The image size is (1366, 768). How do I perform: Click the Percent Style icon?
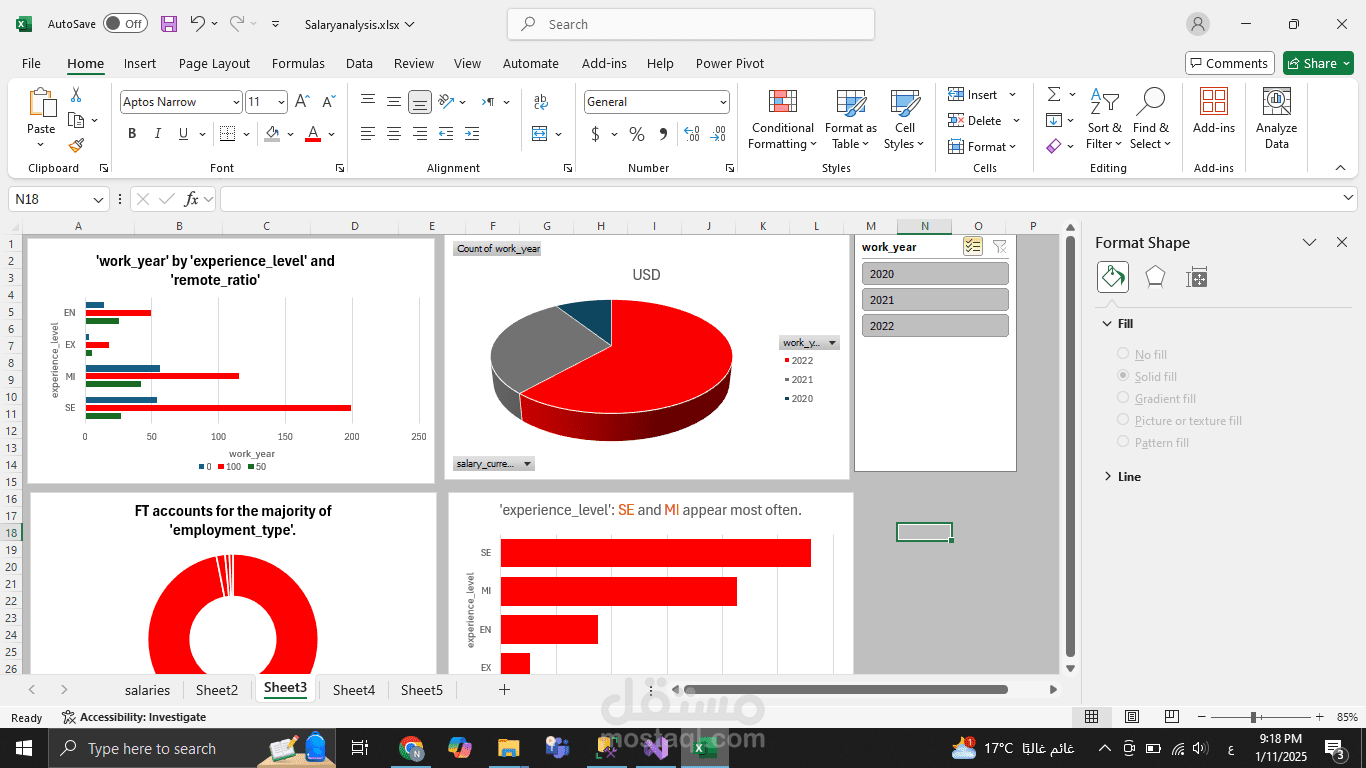coord(637,134)
